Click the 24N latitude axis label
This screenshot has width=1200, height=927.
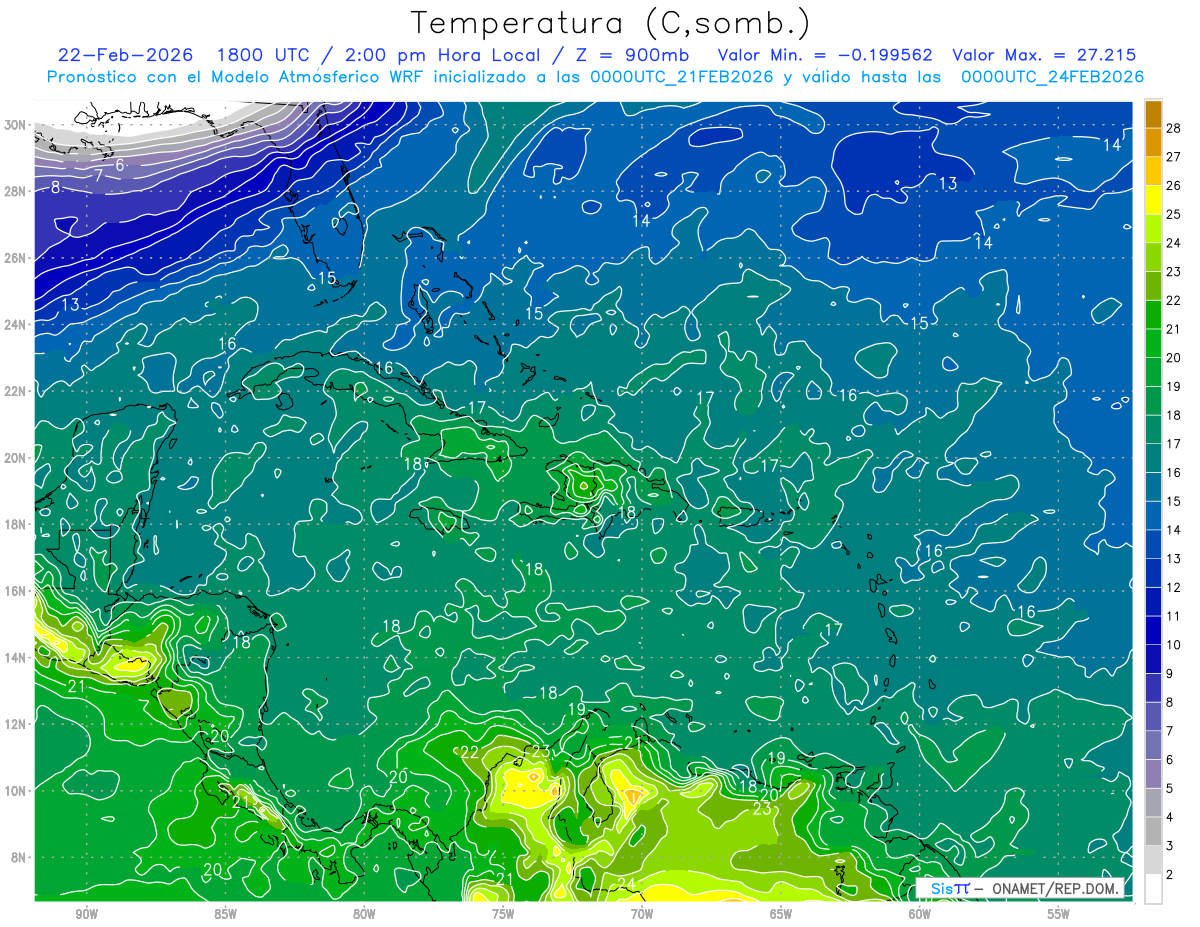[17, 324]
